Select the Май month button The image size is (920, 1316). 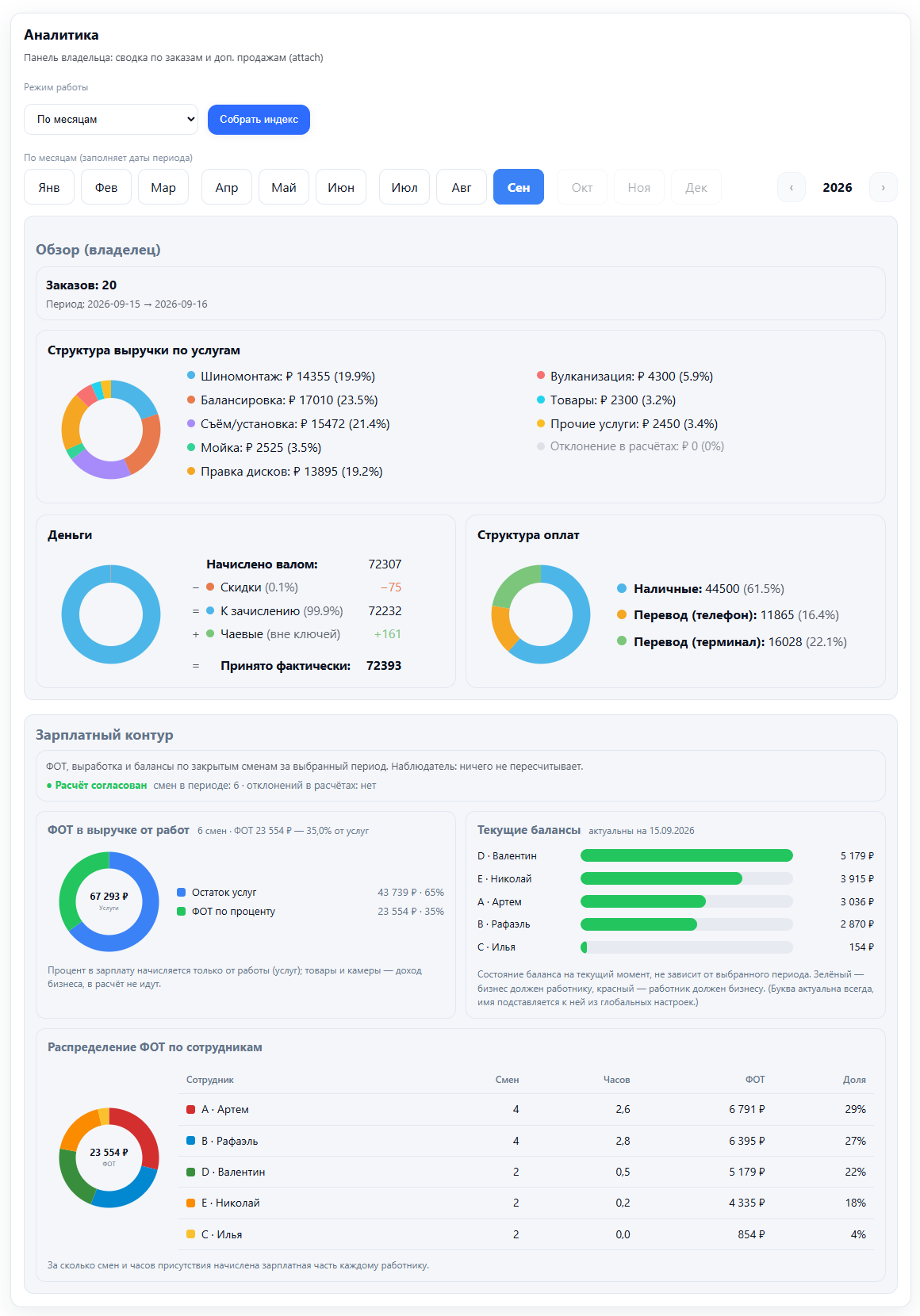pyautogui.click(x=284, y=187)
